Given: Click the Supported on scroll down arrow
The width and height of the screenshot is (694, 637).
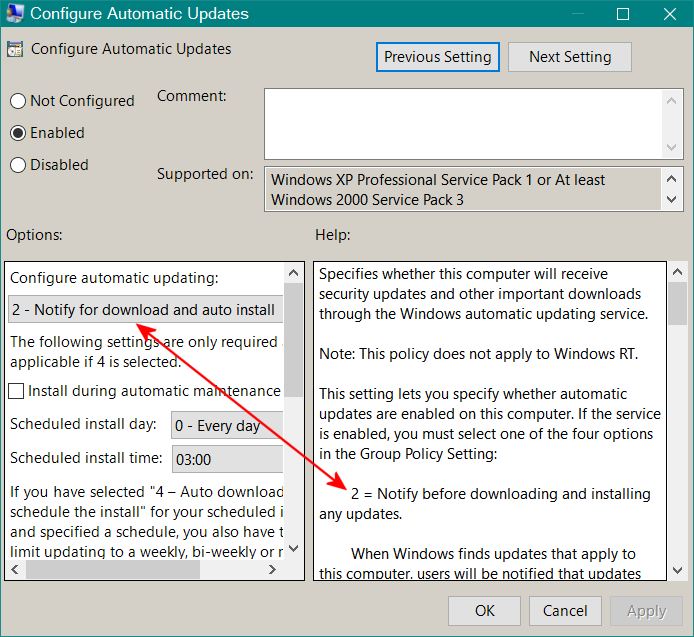Looking at the screenshot, I should tap(671, 200).
